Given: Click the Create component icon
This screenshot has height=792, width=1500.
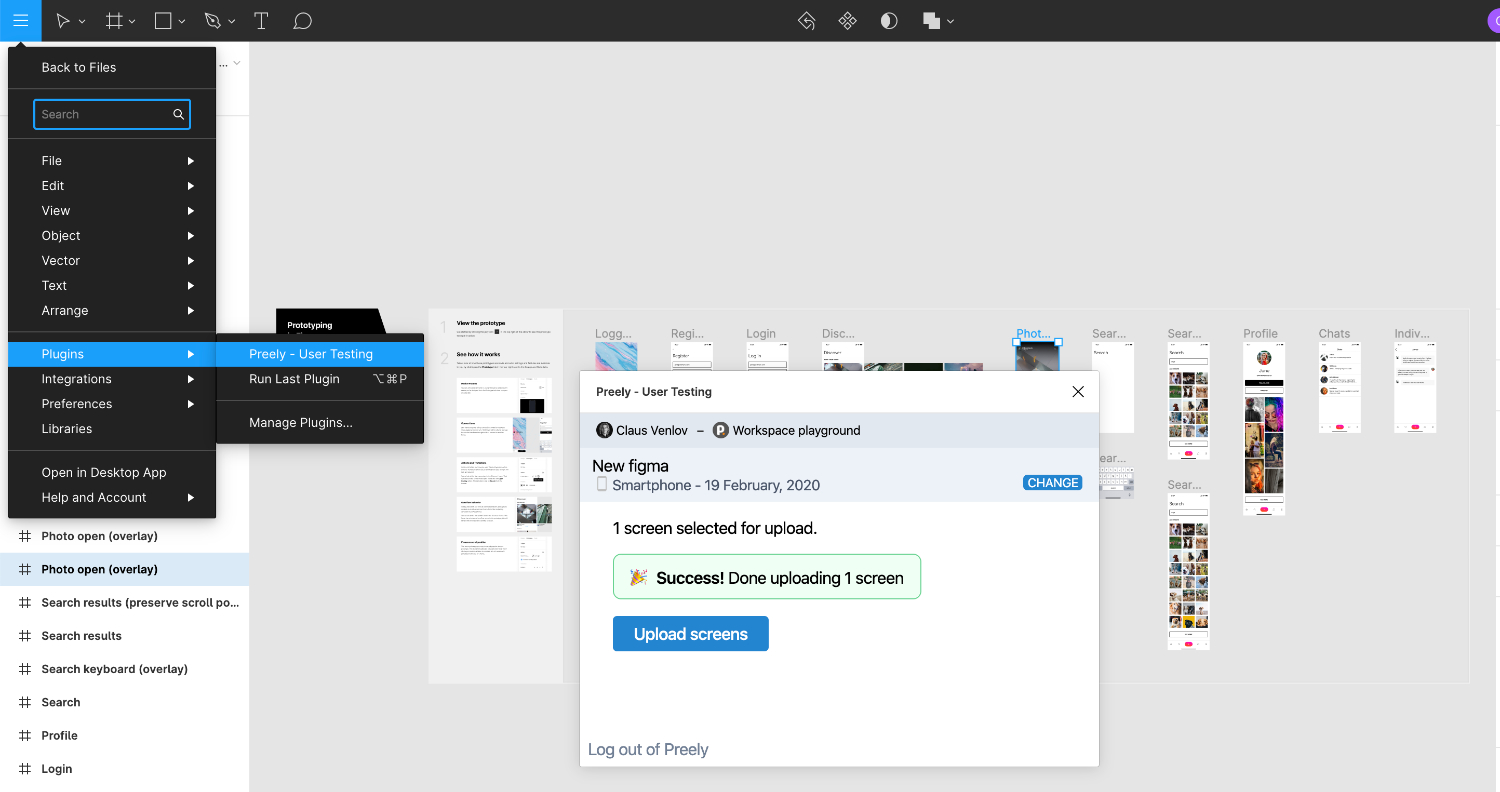Looking at the screenshot, I should [x=848, y=21].
